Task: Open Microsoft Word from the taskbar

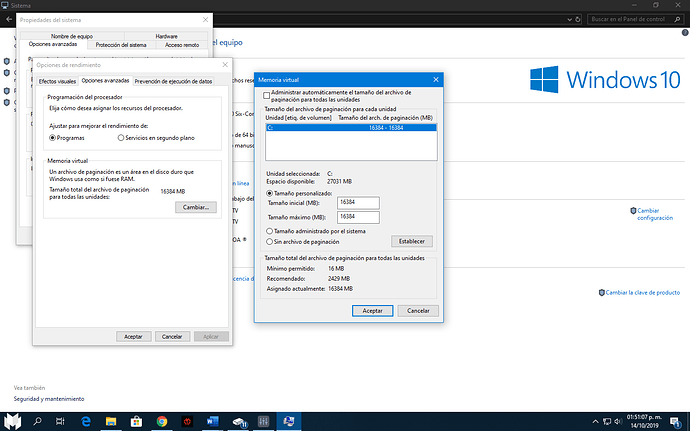Action: [212, 421]
